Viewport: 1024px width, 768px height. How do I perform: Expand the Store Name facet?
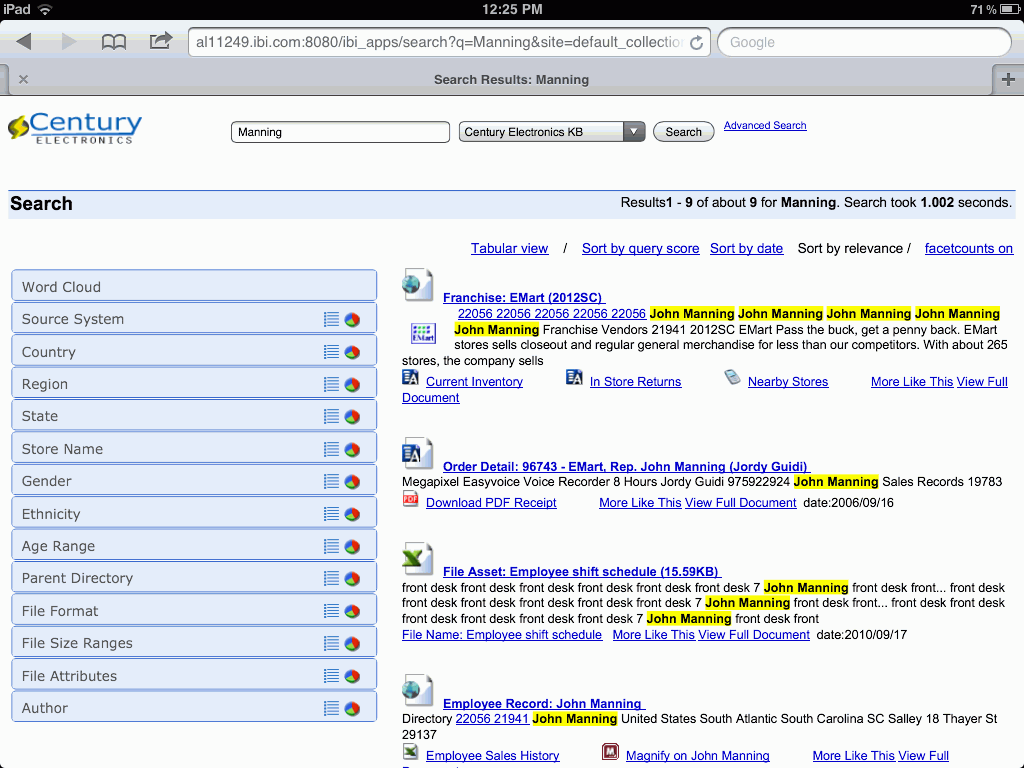pos(194,449)
